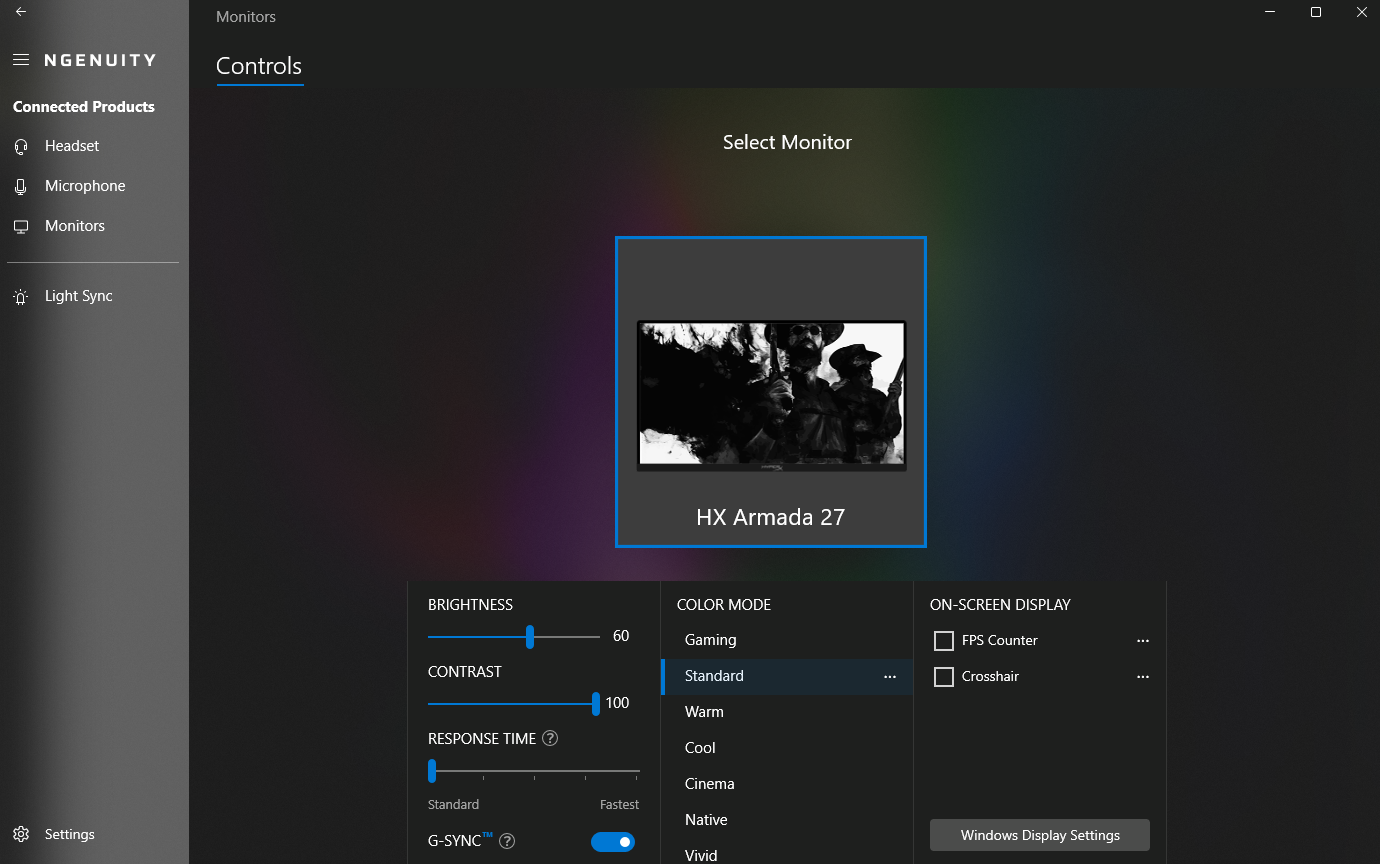Minimize the NGENUITY window

pos(1270,12)
